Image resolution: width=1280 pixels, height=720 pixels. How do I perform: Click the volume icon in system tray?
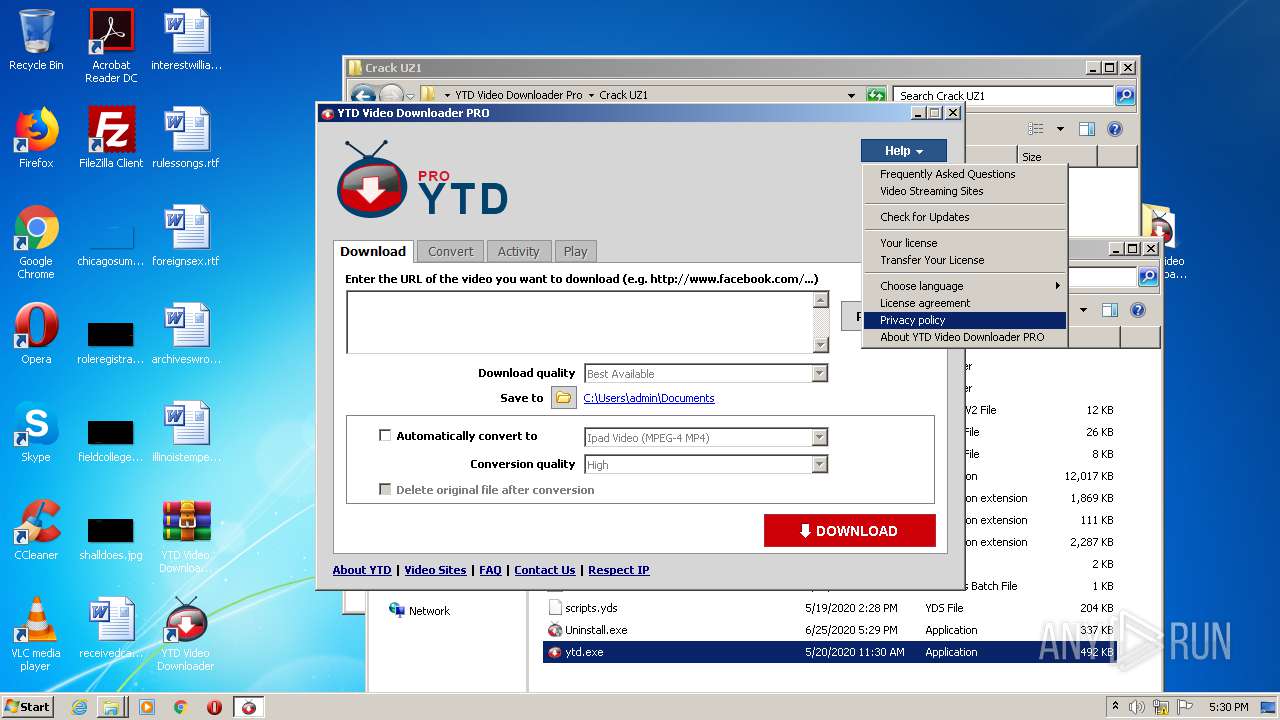click(x=1137, y=707)
